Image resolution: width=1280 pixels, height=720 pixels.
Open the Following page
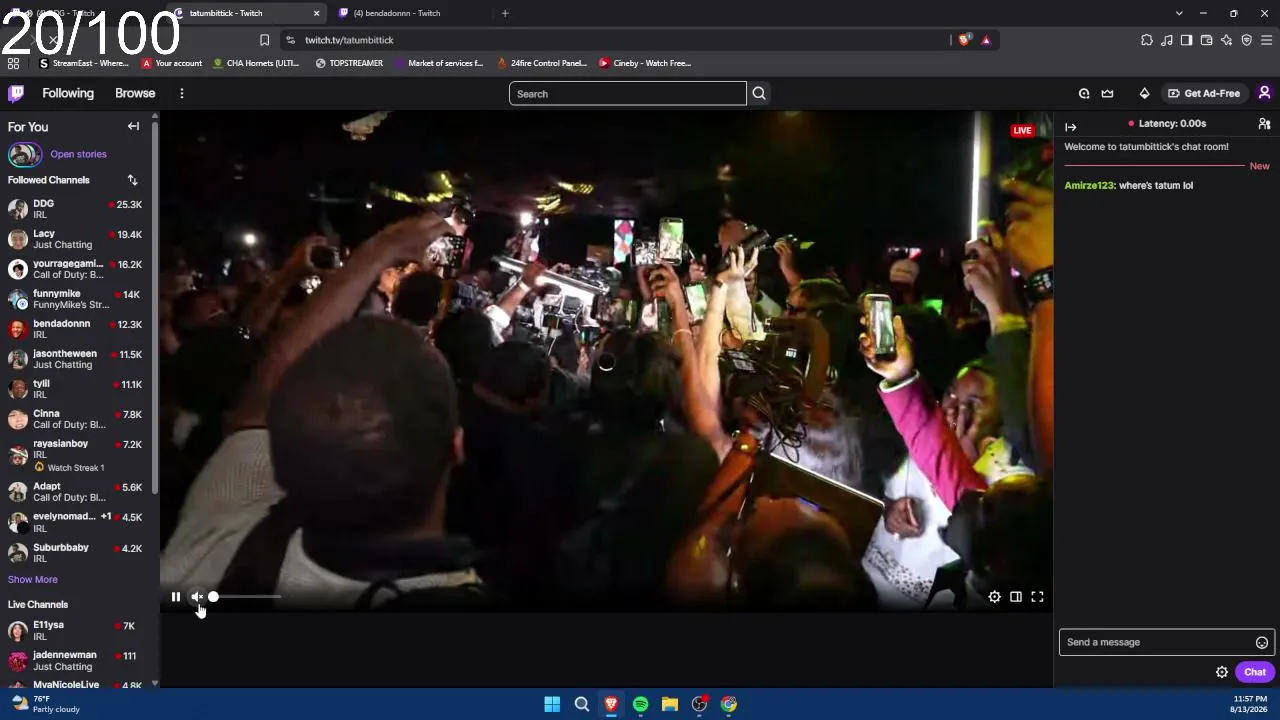(x=68, y=93)
